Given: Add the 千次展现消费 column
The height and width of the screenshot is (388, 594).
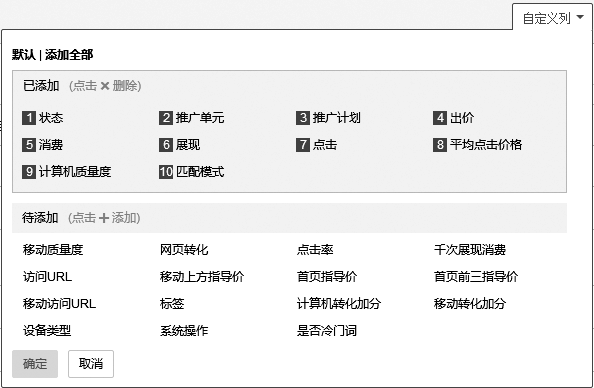Looking at the screenshot, I should tap(470, 250).
